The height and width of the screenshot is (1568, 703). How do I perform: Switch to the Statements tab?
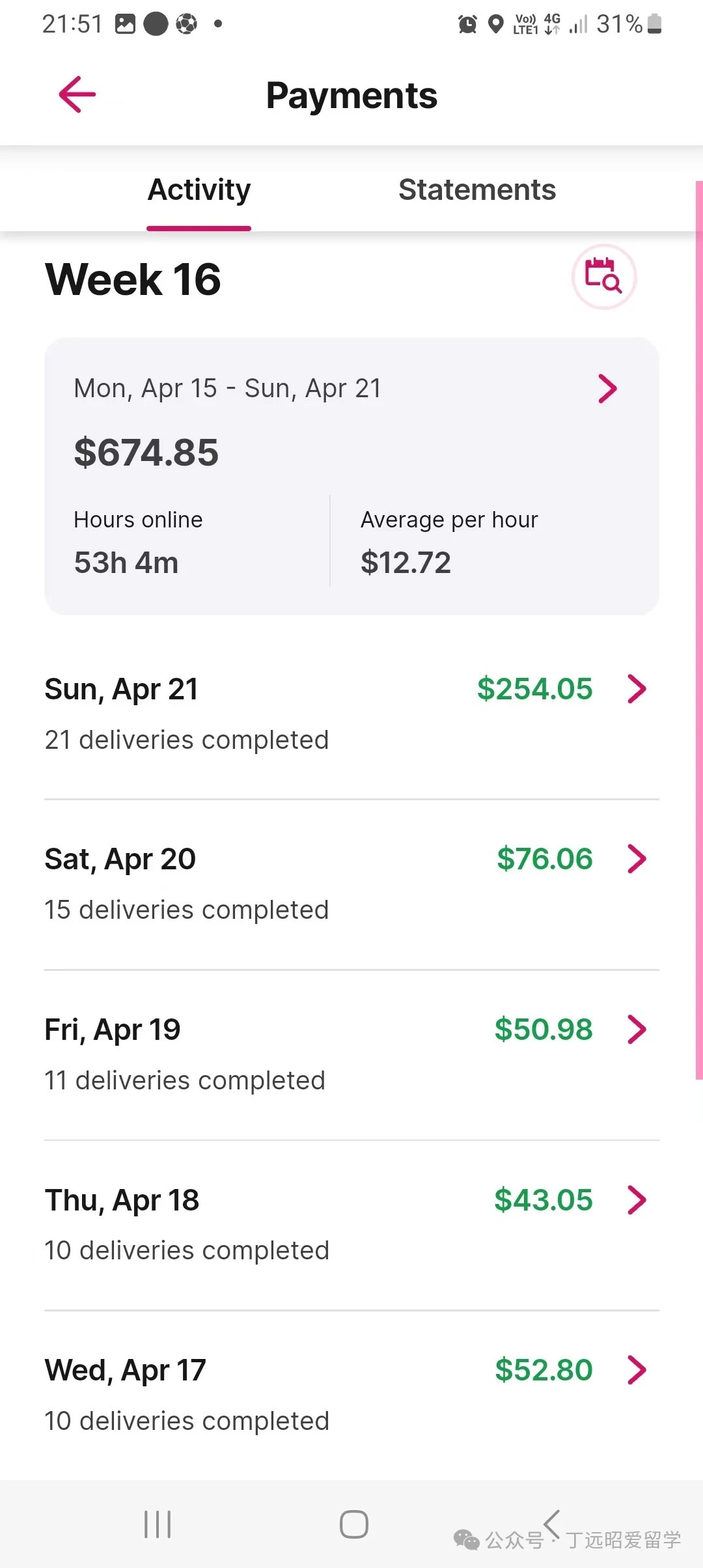click(477, 190)
